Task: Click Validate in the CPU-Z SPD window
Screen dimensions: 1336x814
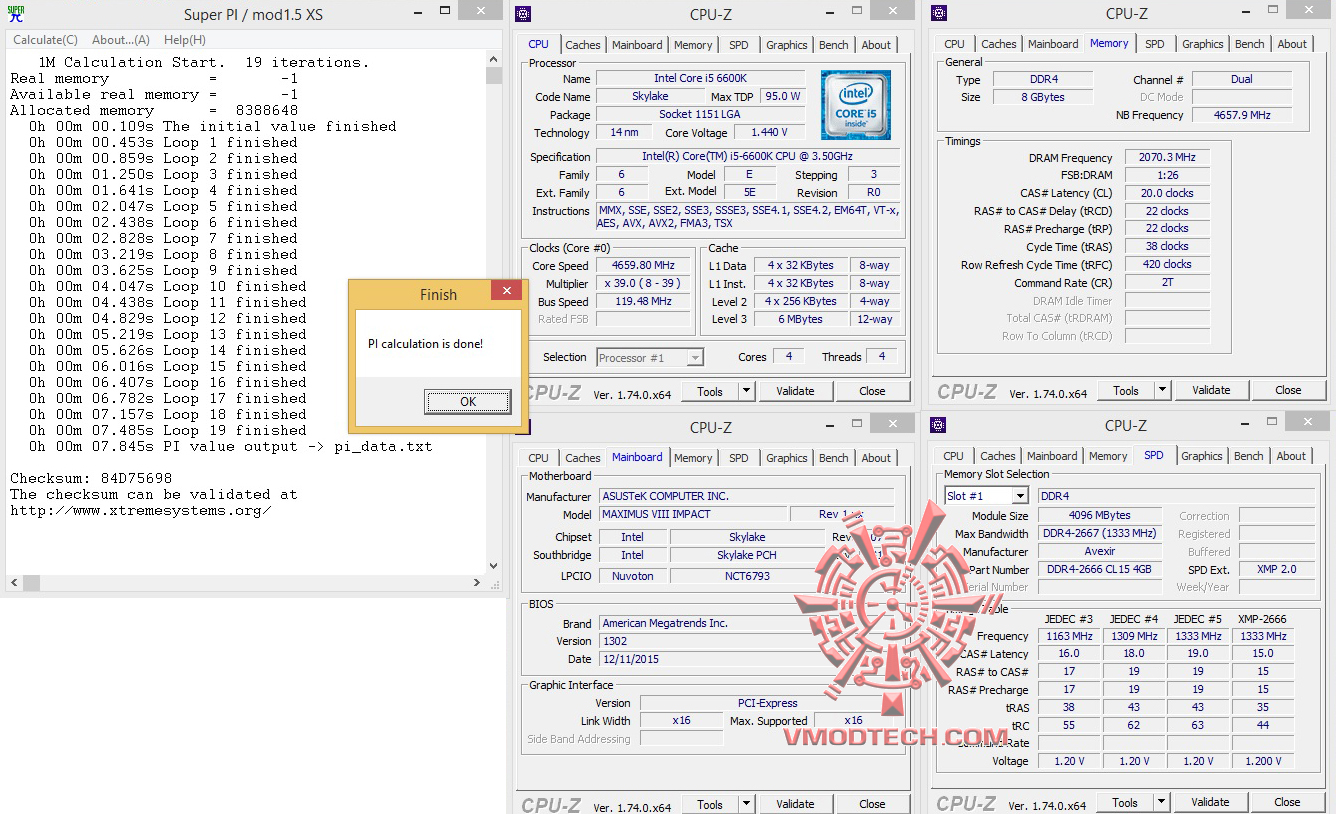Action: (x=1210, y=802)
